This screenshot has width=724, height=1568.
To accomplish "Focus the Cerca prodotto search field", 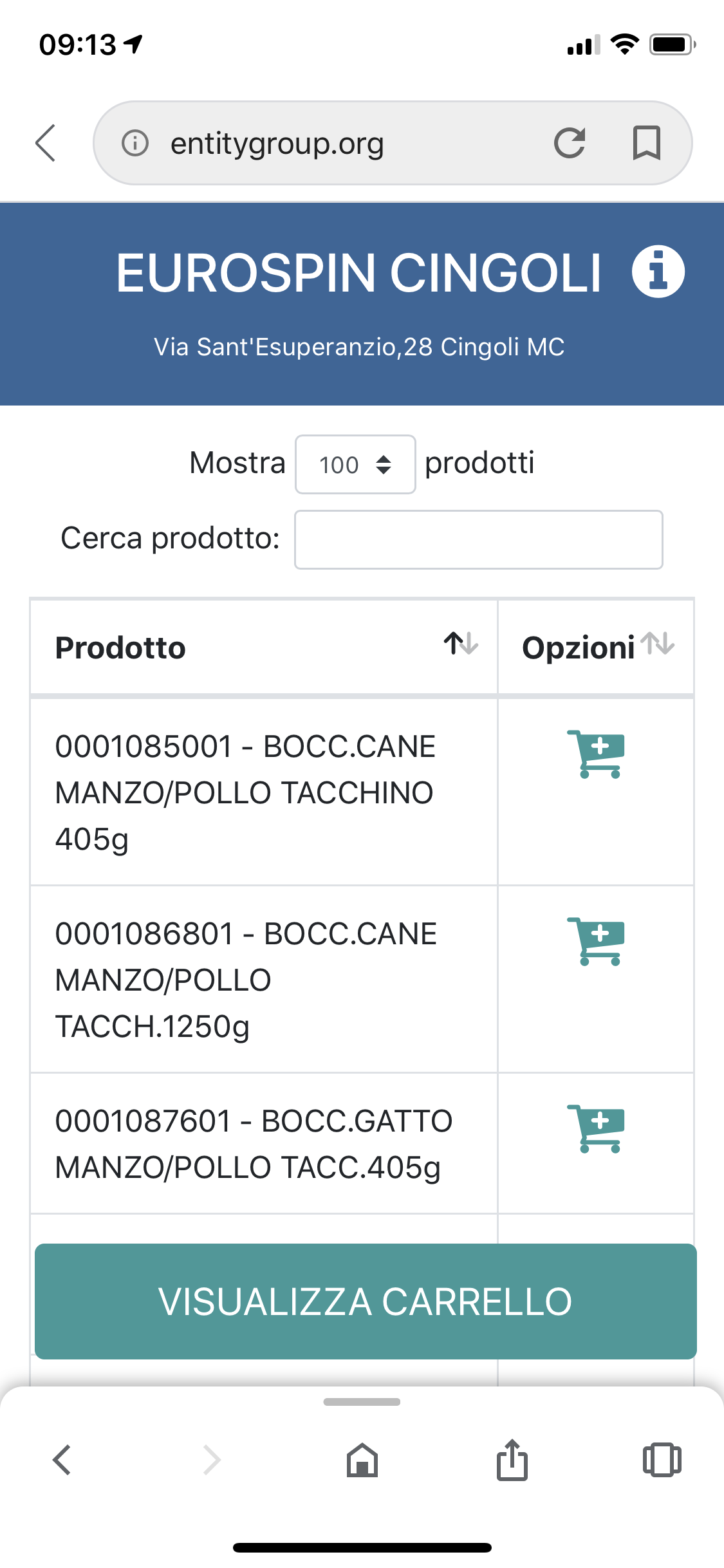I will point(478,539).
